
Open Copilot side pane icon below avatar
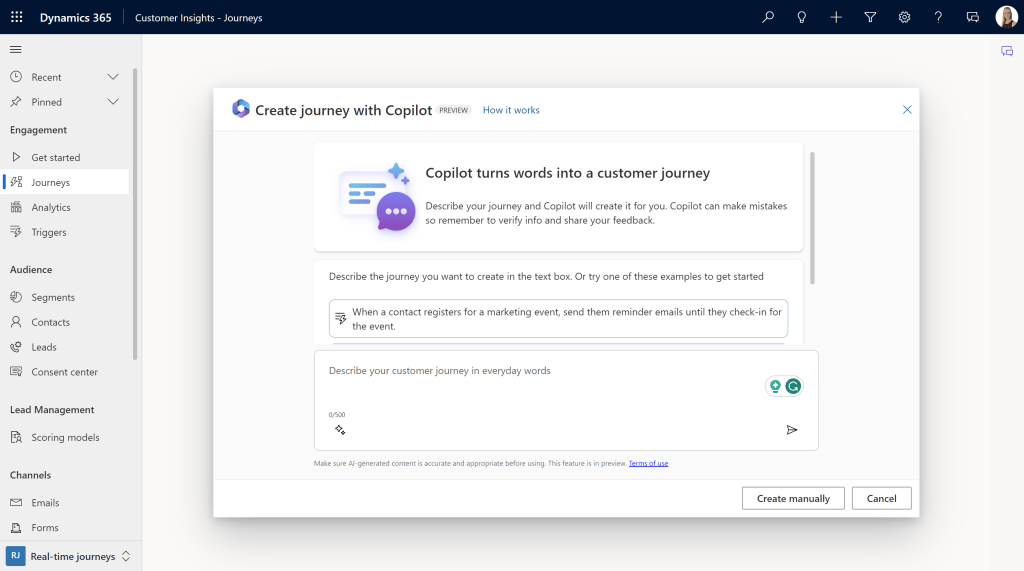coord(1007,51)
